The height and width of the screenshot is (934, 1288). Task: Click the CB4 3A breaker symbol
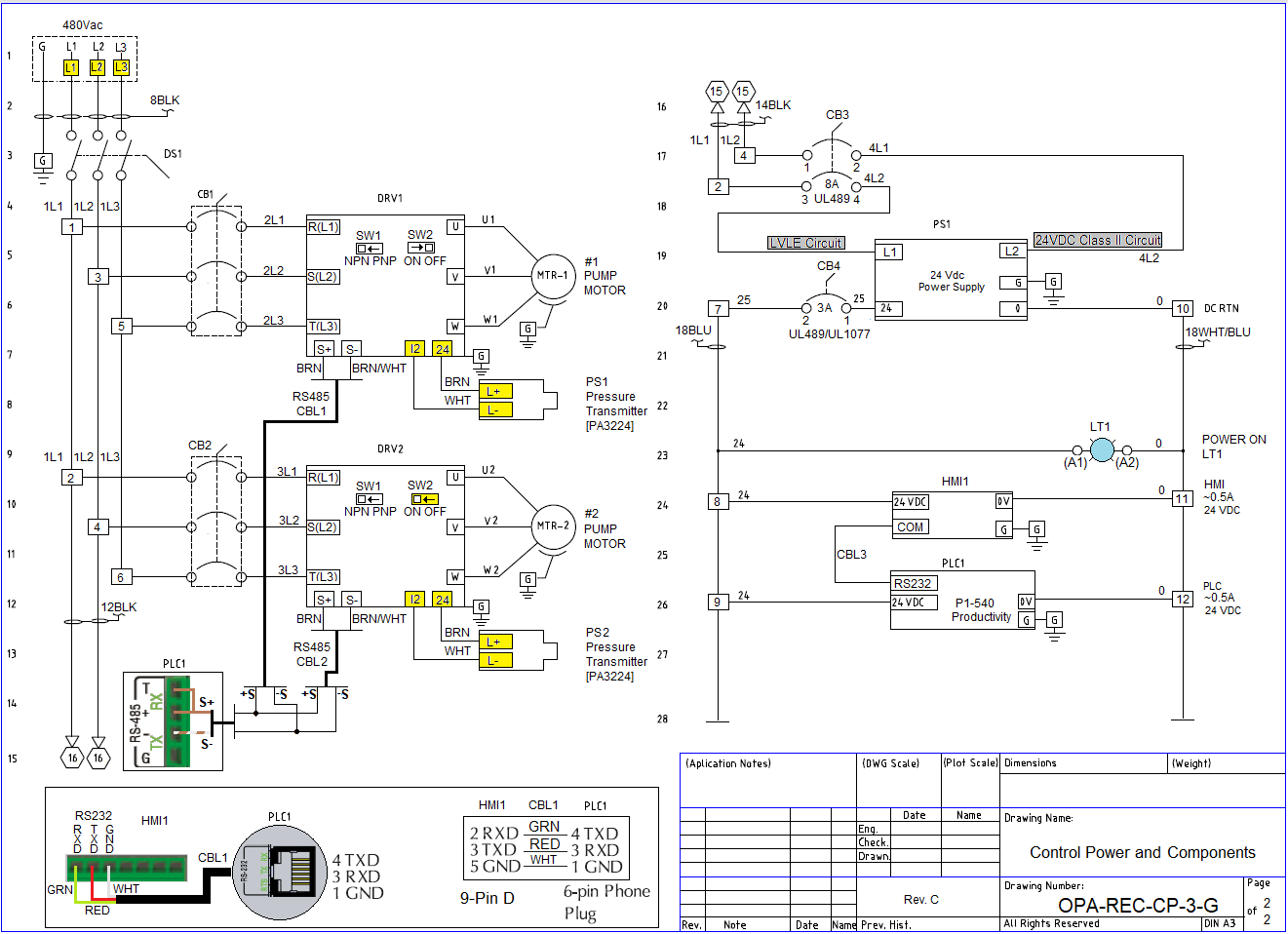point(826,301)
